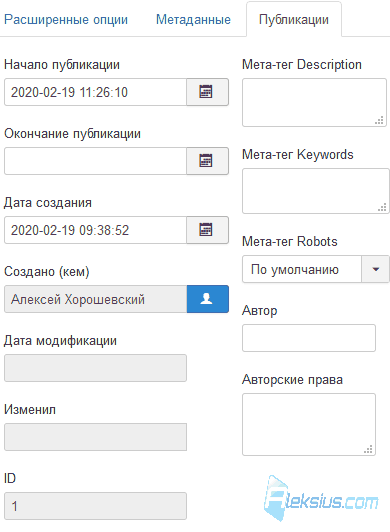Click the empty Окончание публикации field
The height and width of the screenshot is (532, 390).
[x=95, y=161]
